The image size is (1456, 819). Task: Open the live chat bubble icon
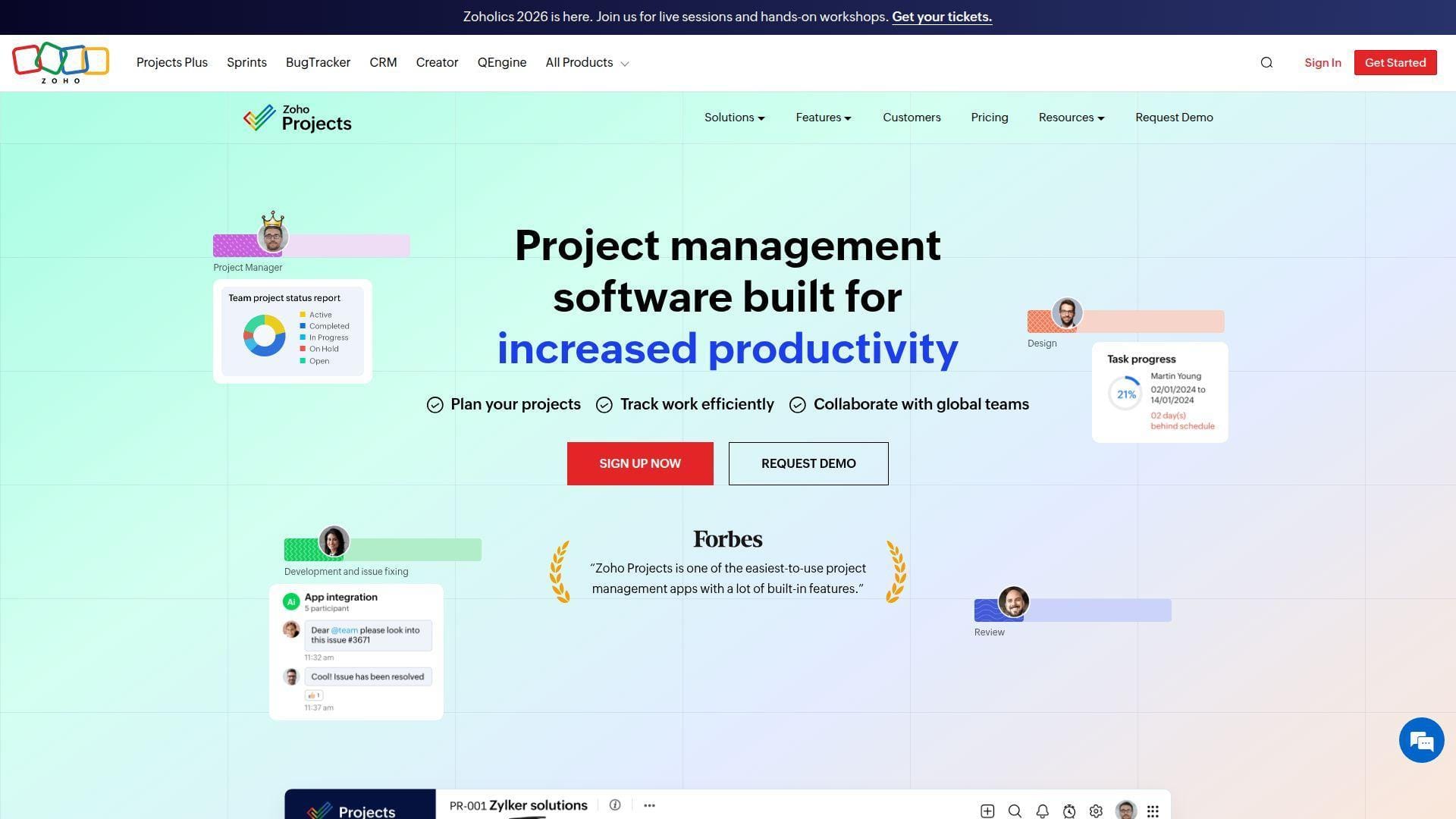point(1421,740)
